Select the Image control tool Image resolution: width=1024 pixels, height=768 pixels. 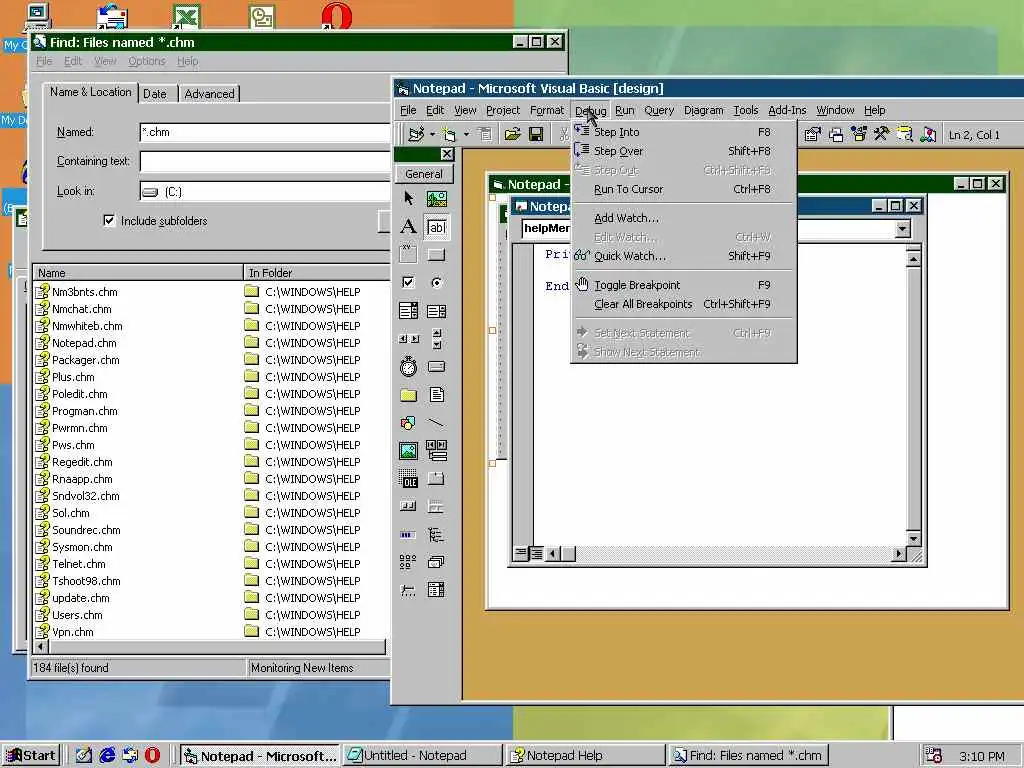409,451
